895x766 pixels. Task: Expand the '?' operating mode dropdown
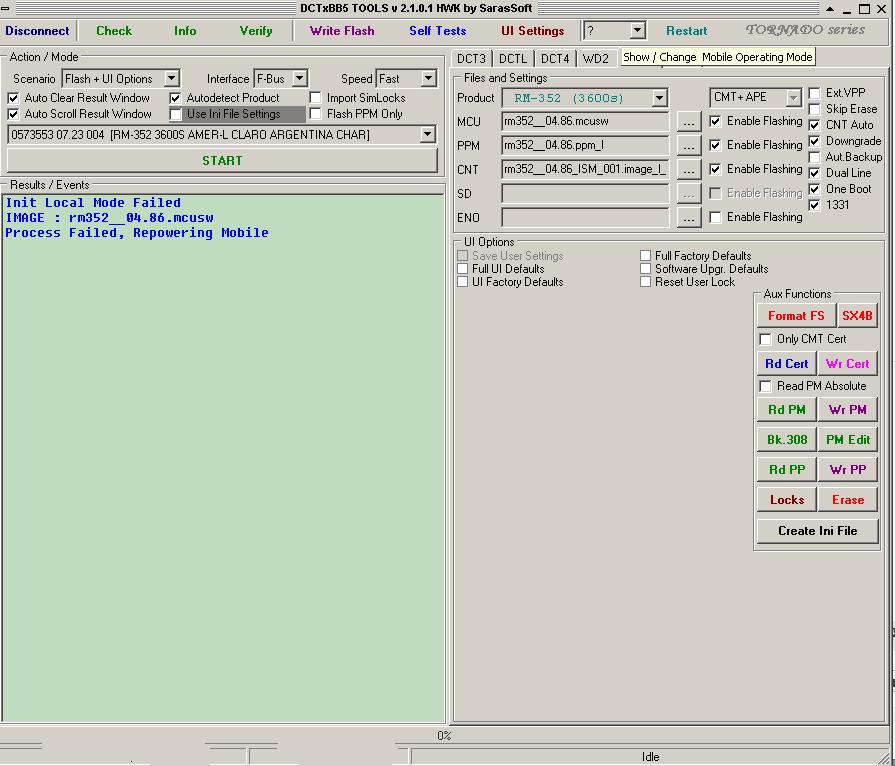pos(638,30)
